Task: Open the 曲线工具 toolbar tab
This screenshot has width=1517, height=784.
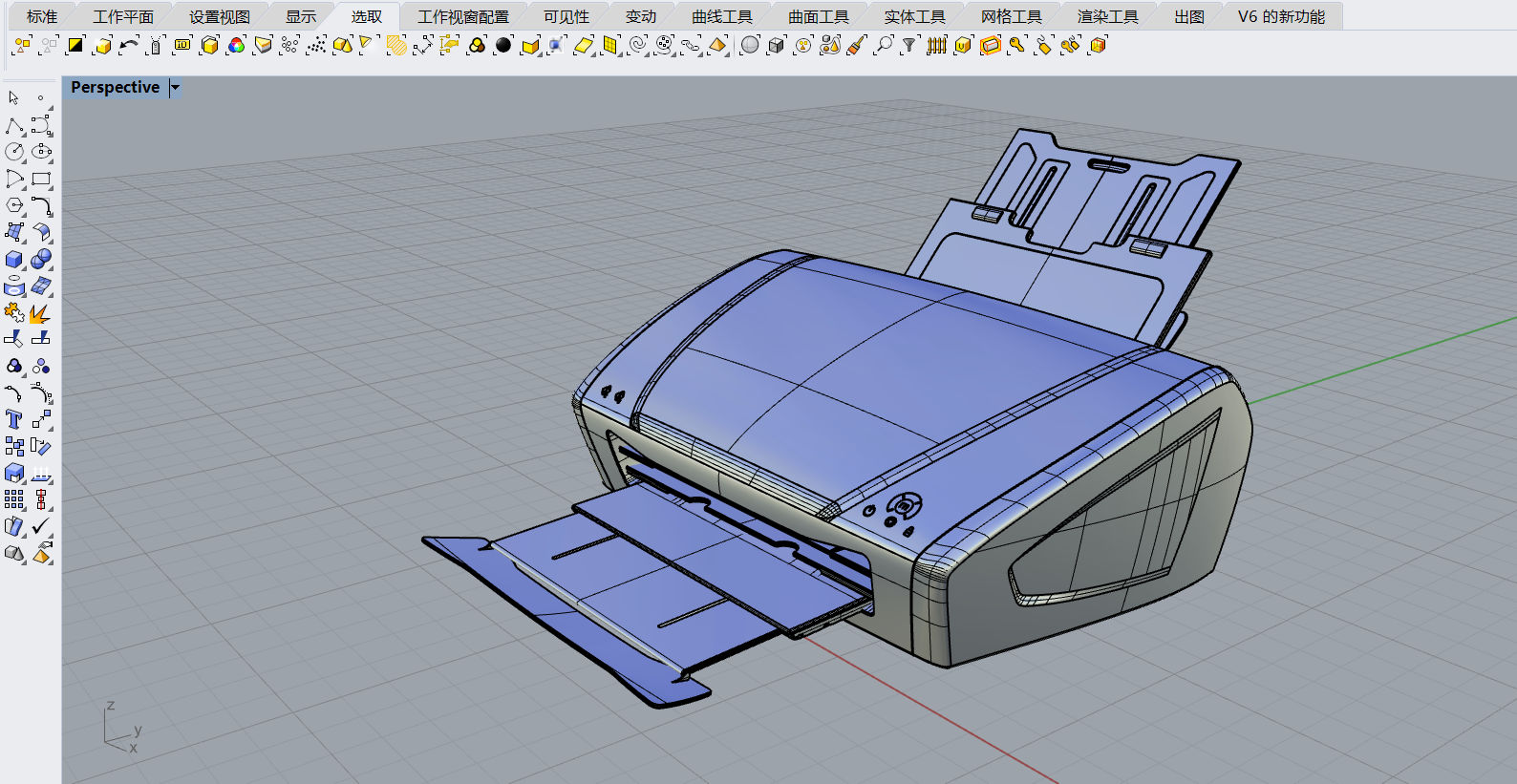Action: pos(722,16)
